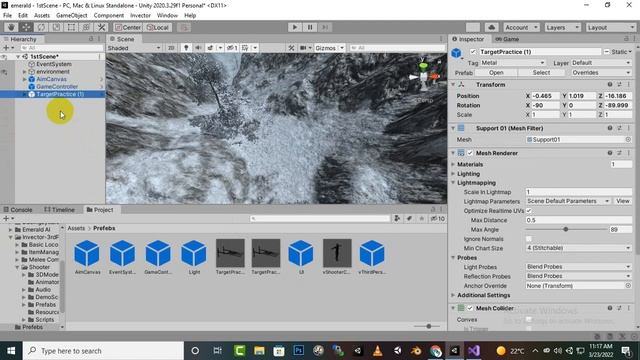Switch to the Game tab
Image resolution: width=640 pixels, height=360 pixels.
(x=507, y=39)
